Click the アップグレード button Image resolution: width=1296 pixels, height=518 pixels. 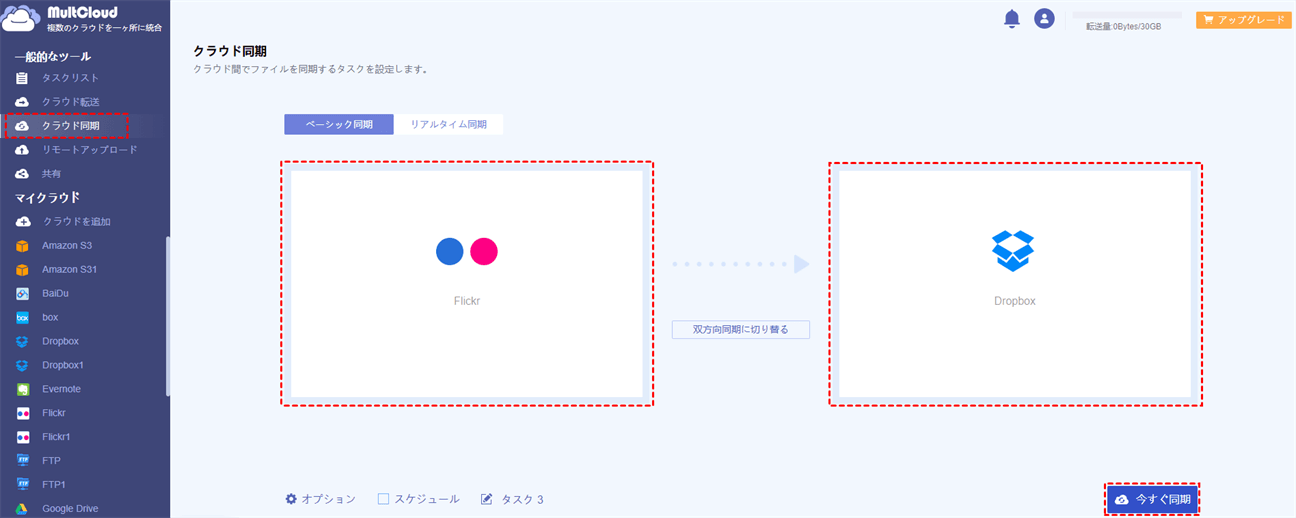click(1243, 19)
